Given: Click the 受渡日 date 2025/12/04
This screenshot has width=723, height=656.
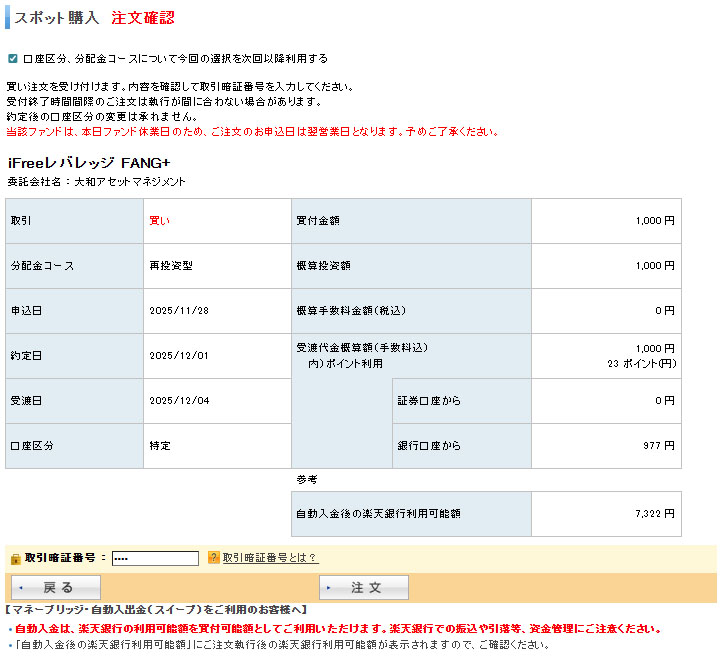Looking at the screenshot, I should (179, 401).
